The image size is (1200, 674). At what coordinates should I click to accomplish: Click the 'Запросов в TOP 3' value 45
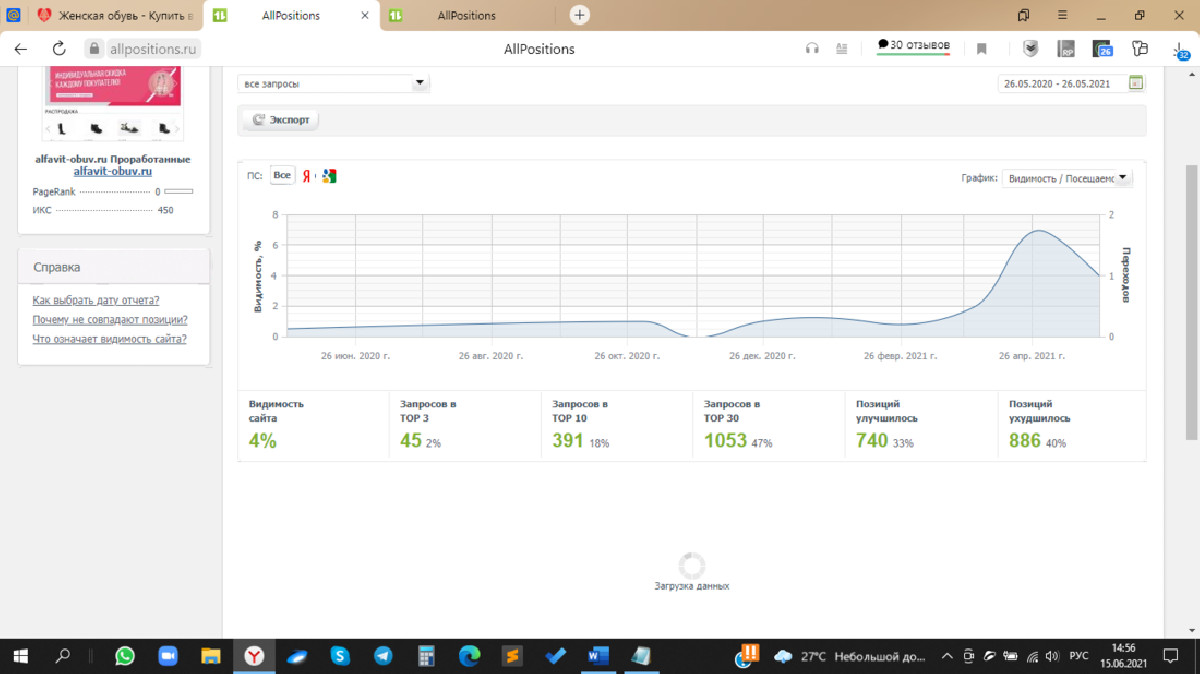pos(411,441)
